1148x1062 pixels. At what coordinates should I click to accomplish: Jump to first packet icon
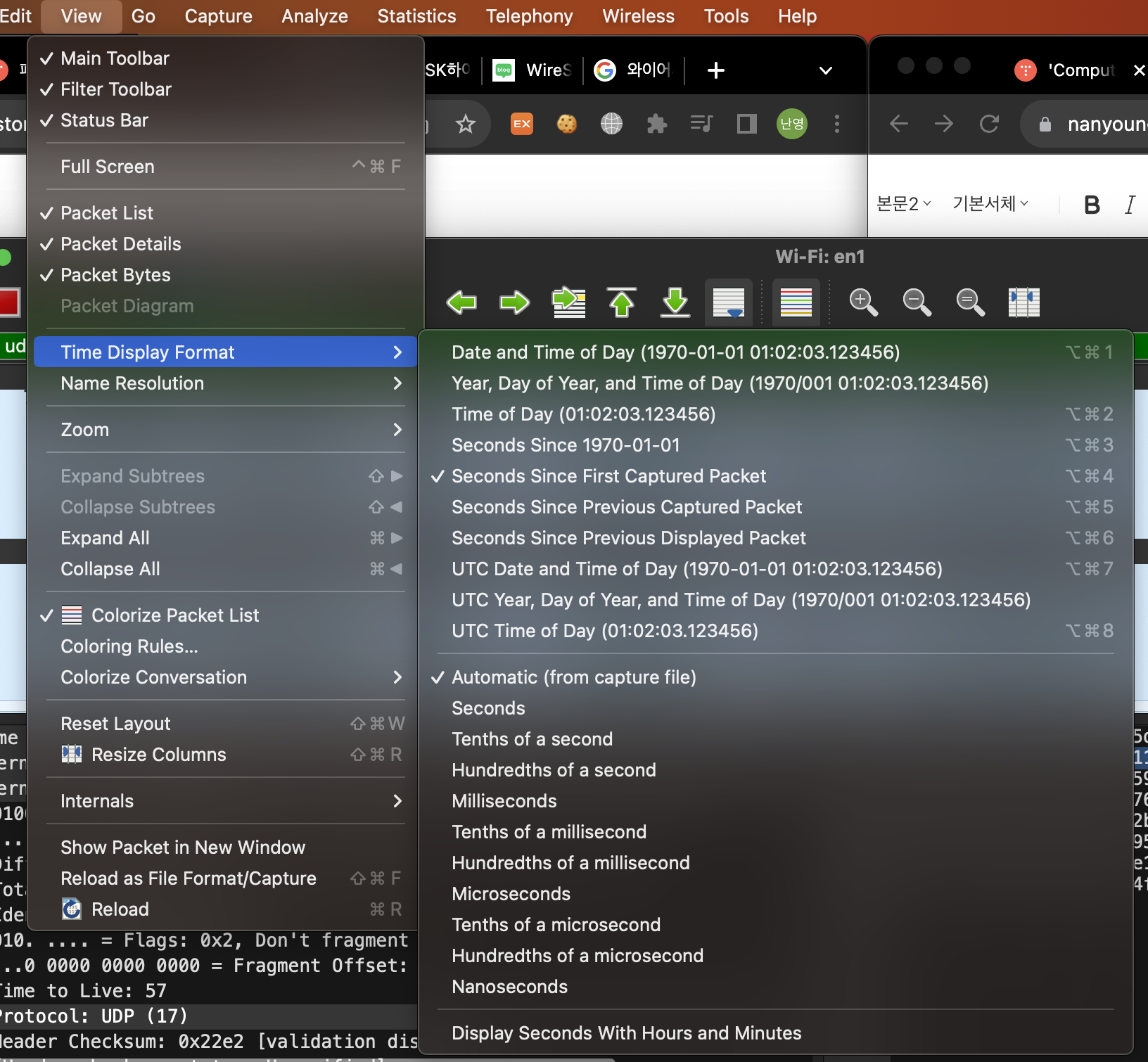coord(622,302)
